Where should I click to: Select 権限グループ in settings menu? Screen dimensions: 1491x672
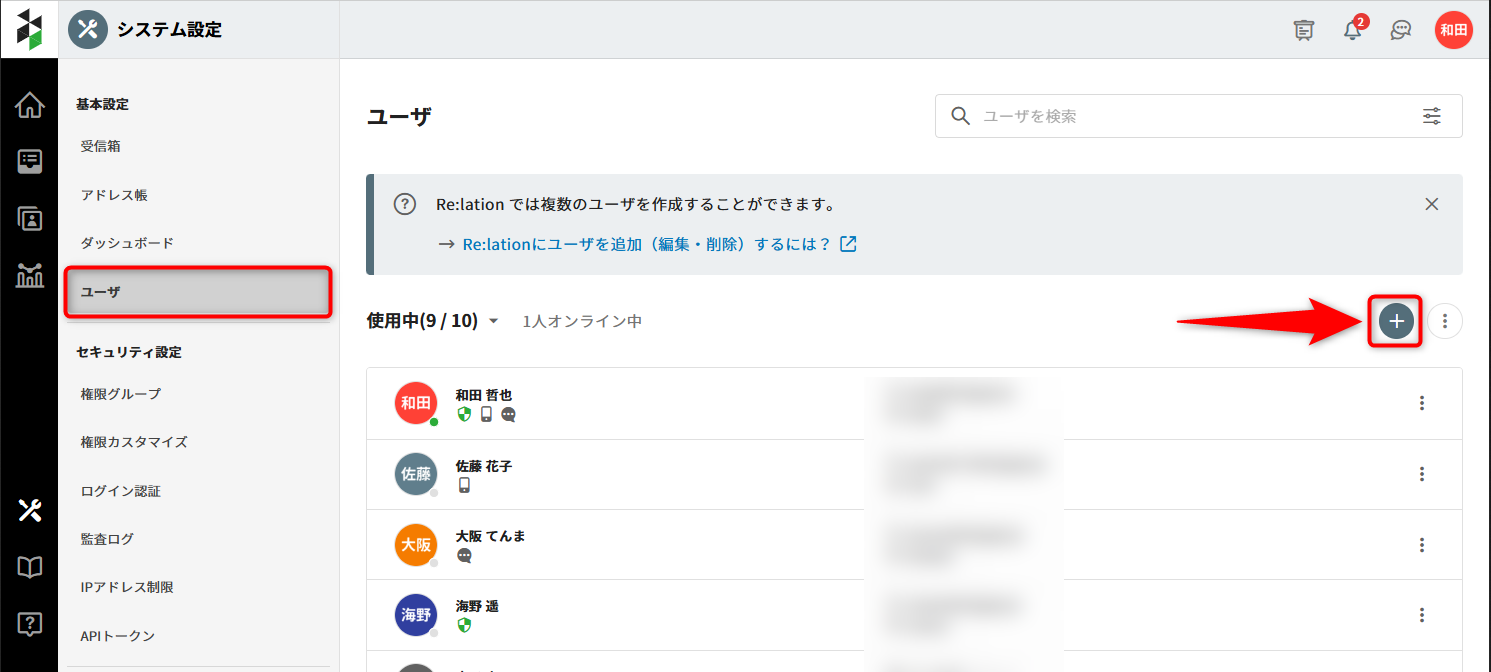click(x=121, y=394)
